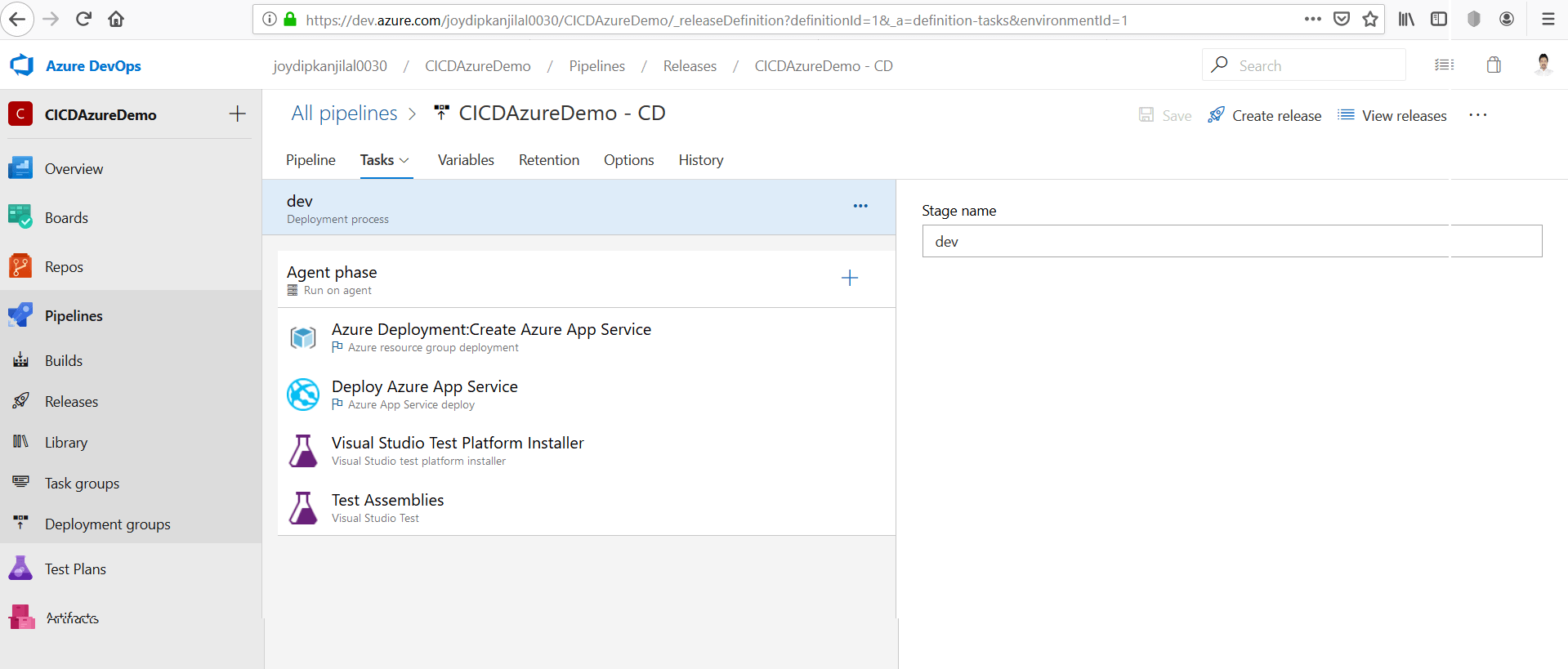Screen dimensions: 1568x669
Task: Click joydipkanjilal0030 breadcrumb
Action: point(330,66)
